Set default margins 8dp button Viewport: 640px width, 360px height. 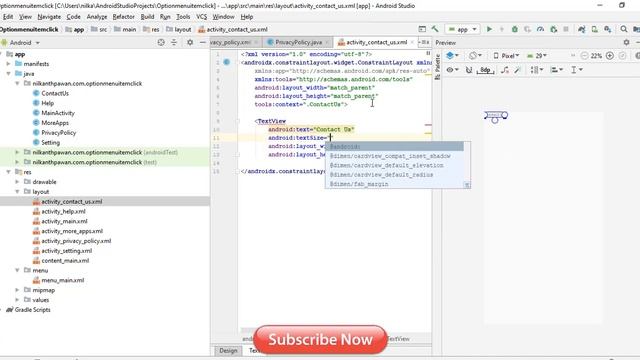pyautogui.click(x=485, y=70)
